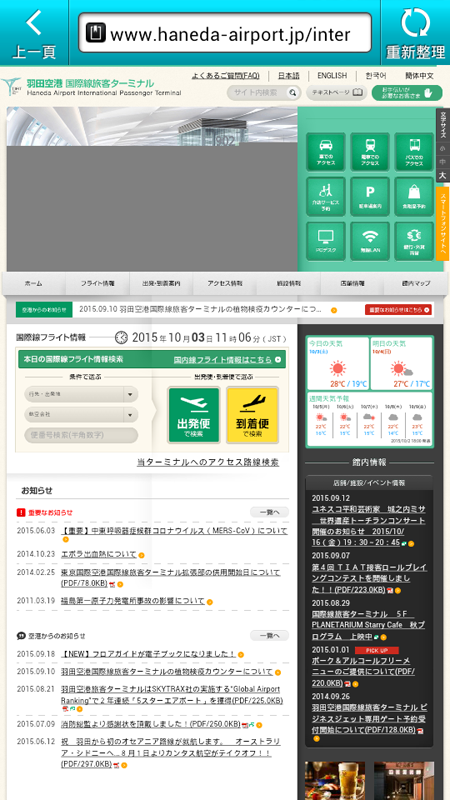
Task: Open アクセス情報 navigation menu
Action: [225, 283]
